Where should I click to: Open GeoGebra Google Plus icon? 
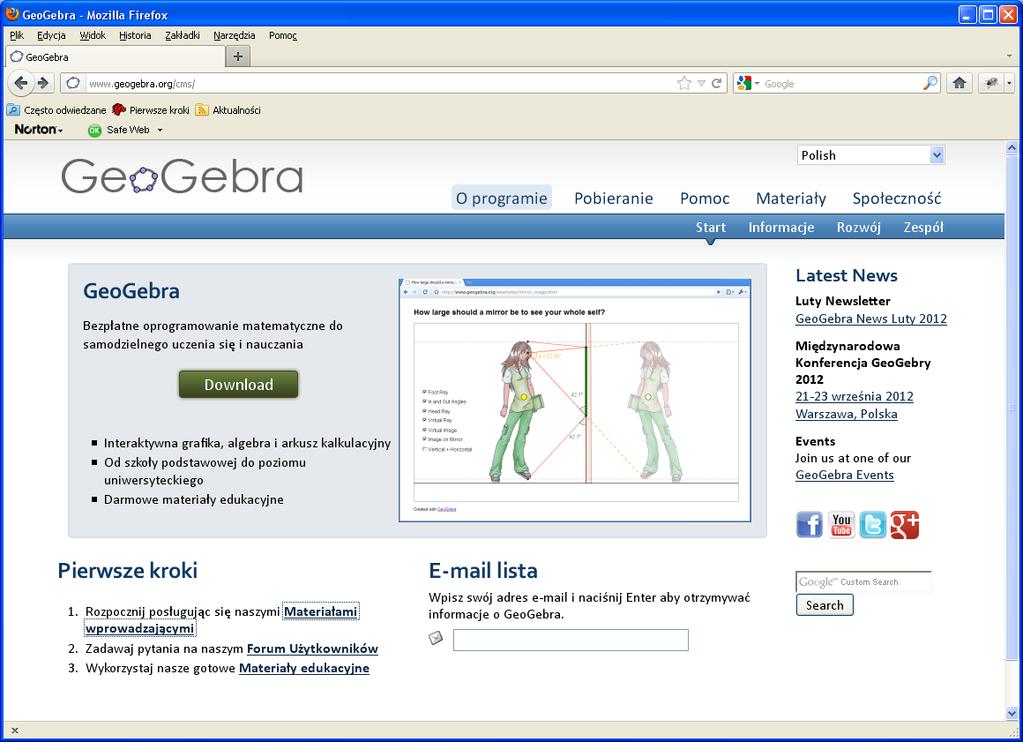[904, 525]
